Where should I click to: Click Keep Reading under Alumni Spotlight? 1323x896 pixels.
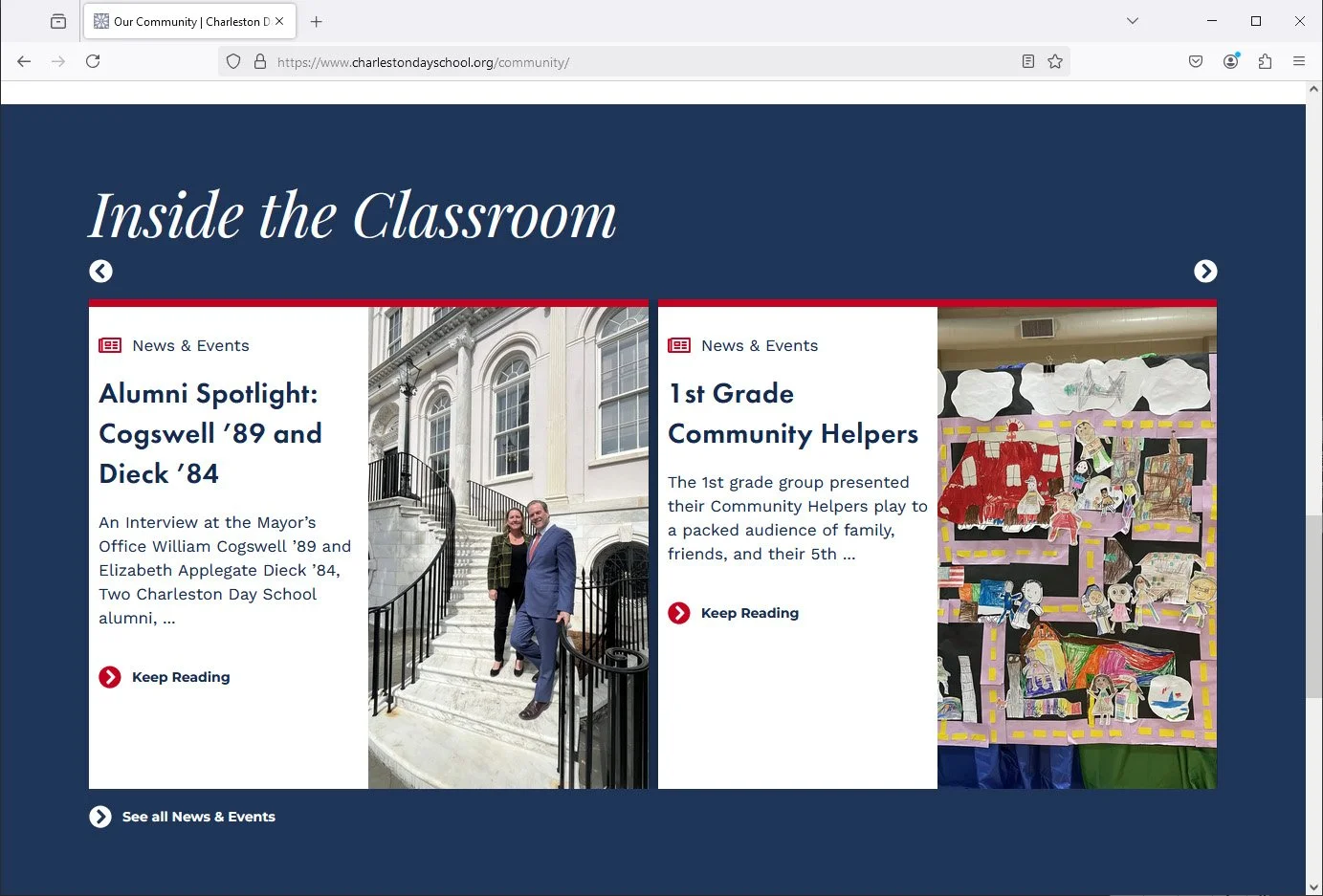181,677
